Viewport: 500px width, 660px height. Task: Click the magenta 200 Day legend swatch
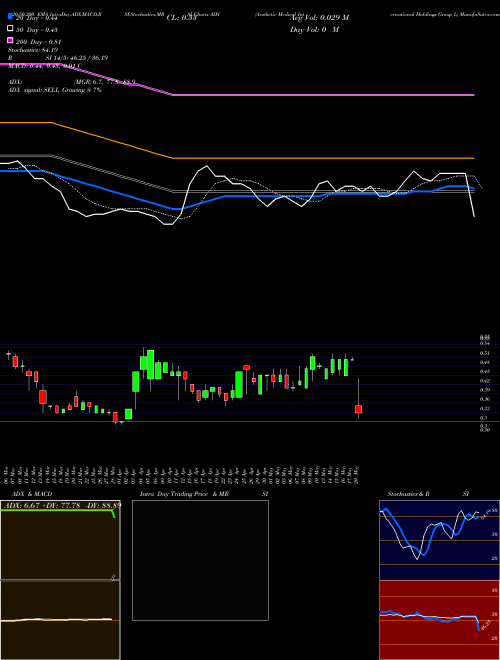(10, 40)
